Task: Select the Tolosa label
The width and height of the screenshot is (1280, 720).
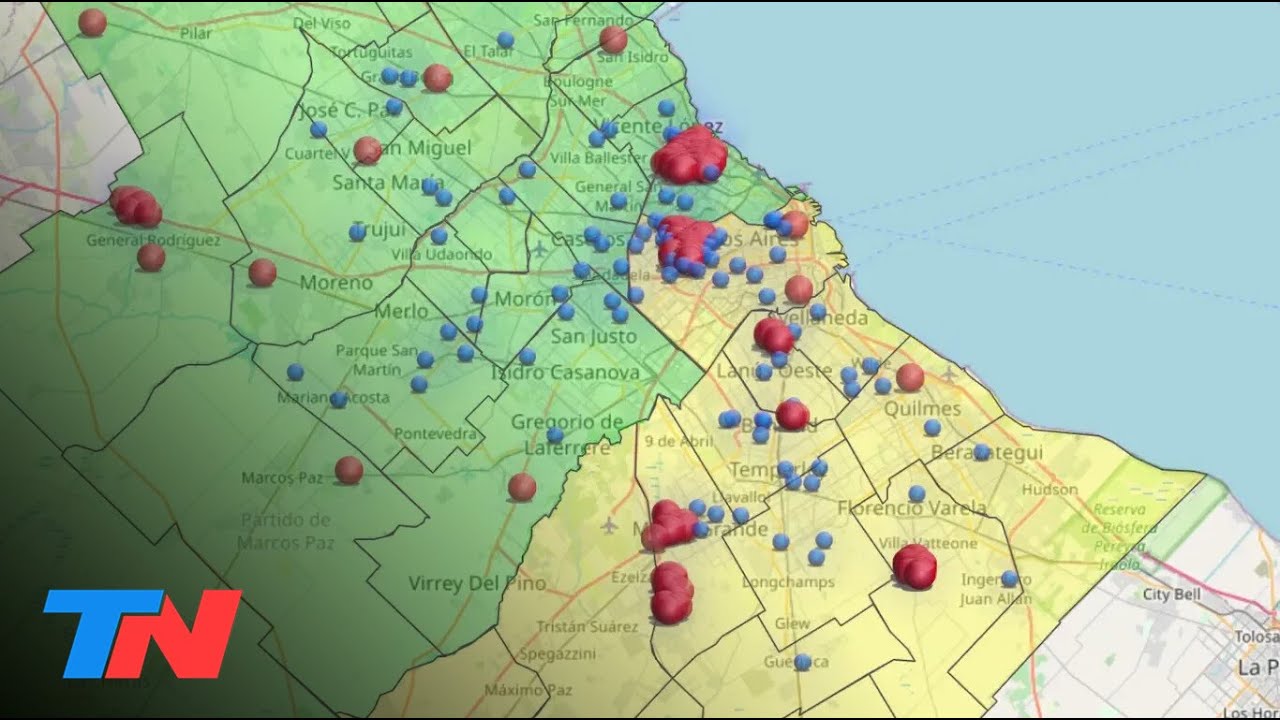Action: point(1256,638)
